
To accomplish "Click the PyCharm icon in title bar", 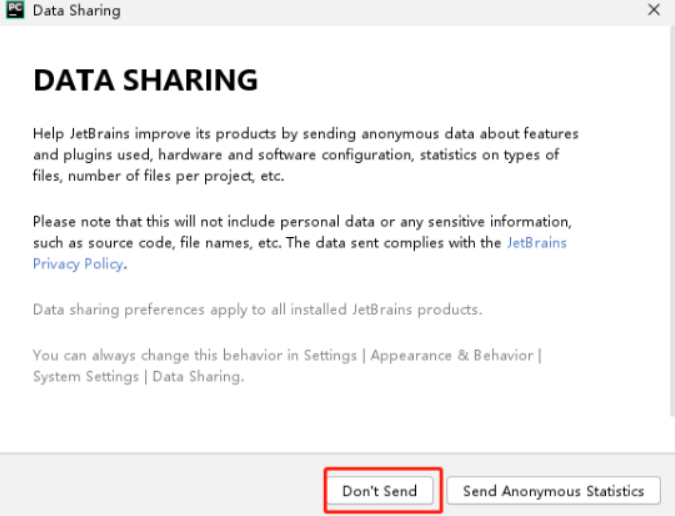I will [15, 10].
